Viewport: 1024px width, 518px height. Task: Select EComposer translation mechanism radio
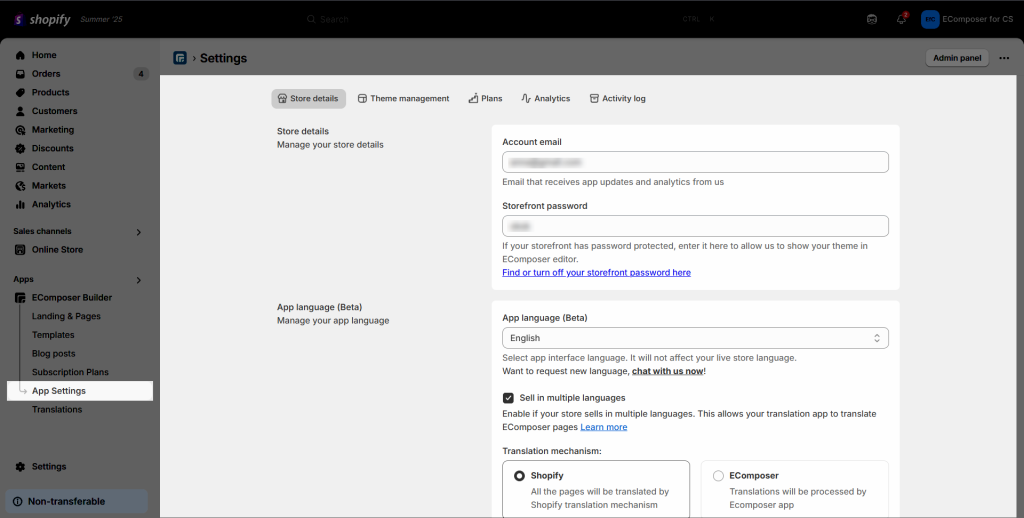coord(718,476)
